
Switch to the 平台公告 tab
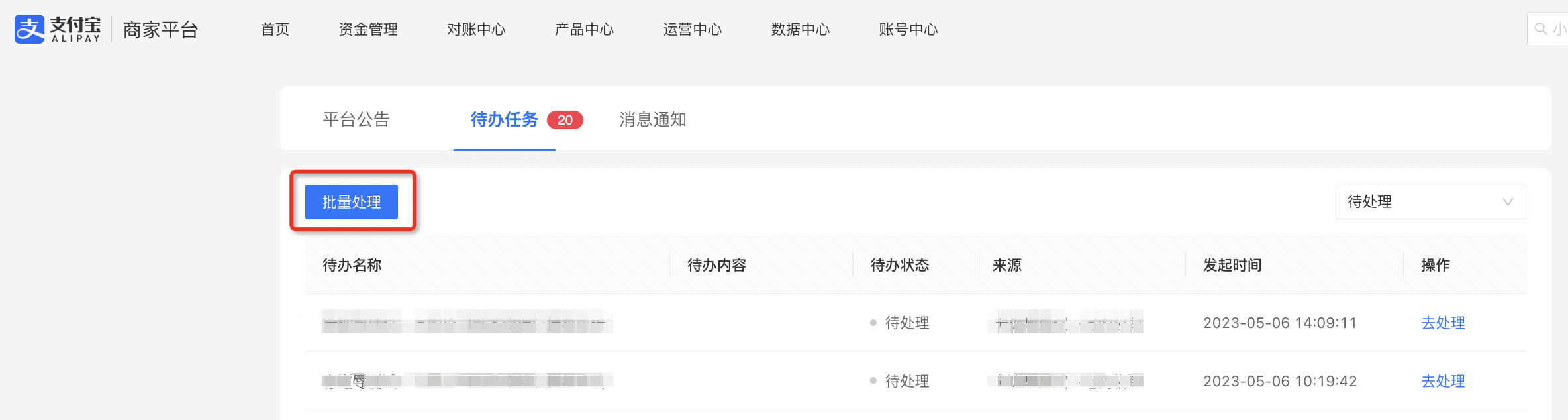tap(356, 119)
